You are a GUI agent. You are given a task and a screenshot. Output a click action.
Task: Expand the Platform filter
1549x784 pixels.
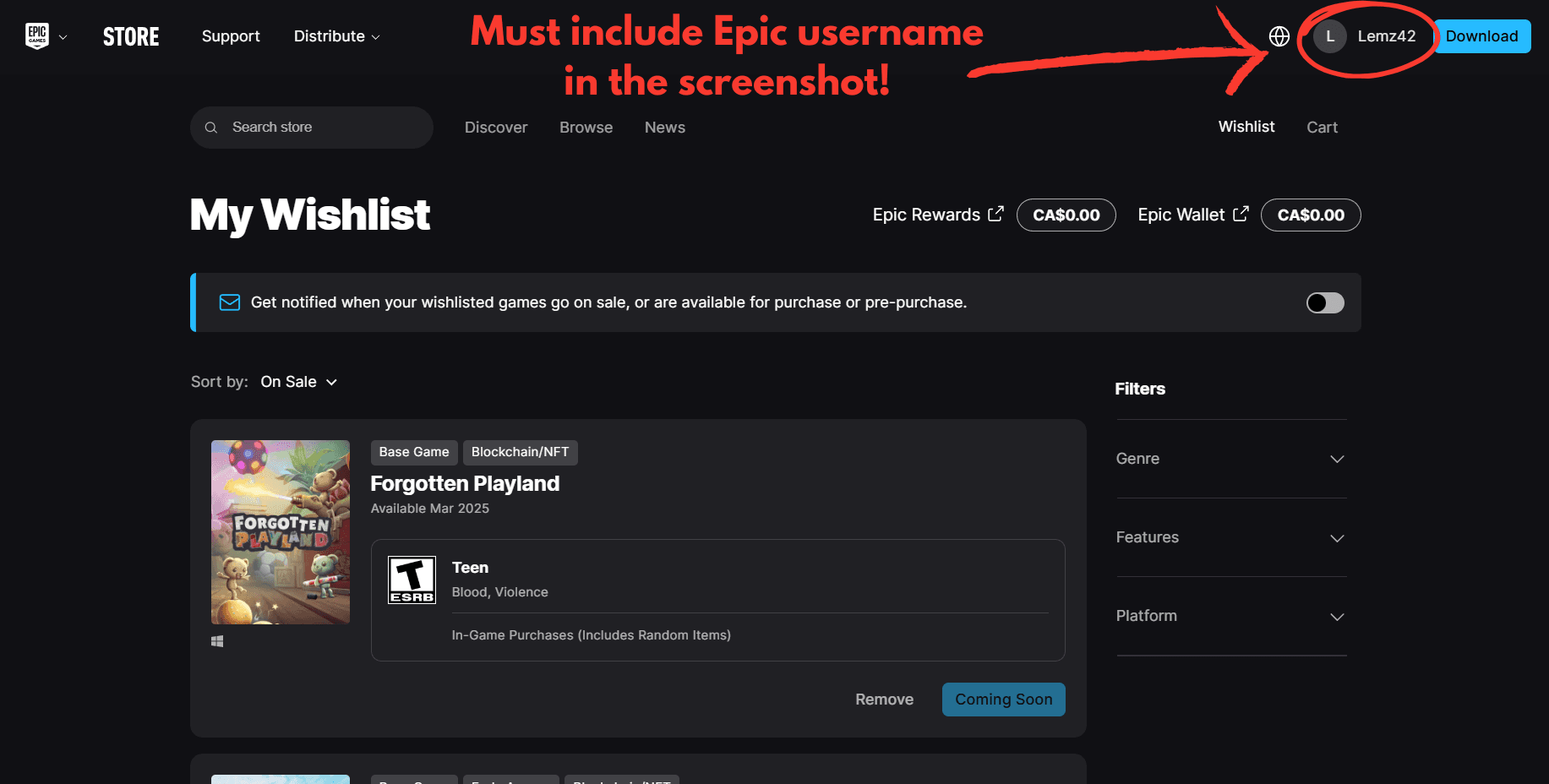coord(1230,616)
